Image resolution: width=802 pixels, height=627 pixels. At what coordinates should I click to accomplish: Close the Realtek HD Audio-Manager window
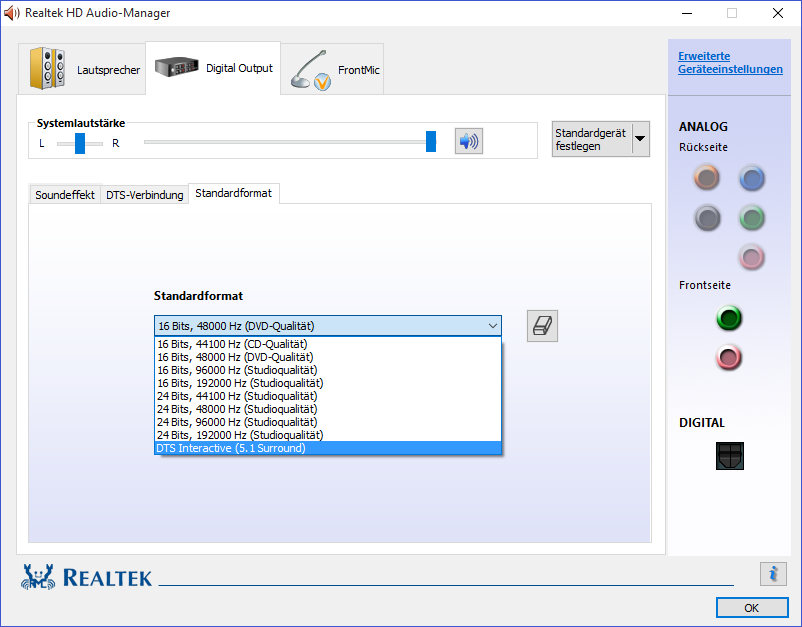point(777,13)
